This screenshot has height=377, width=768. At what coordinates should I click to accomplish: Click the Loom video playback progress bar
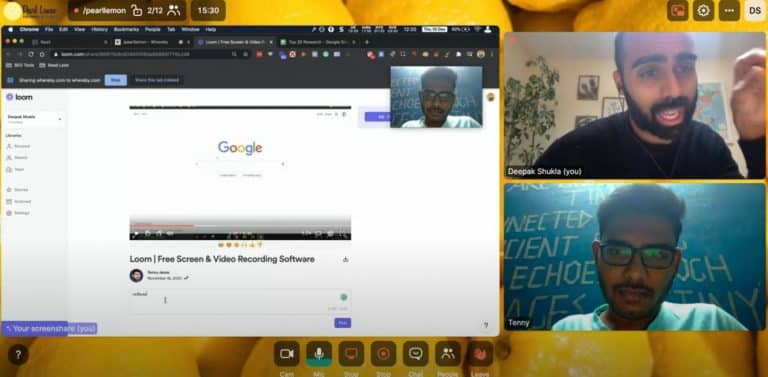(x=240, y=226)
